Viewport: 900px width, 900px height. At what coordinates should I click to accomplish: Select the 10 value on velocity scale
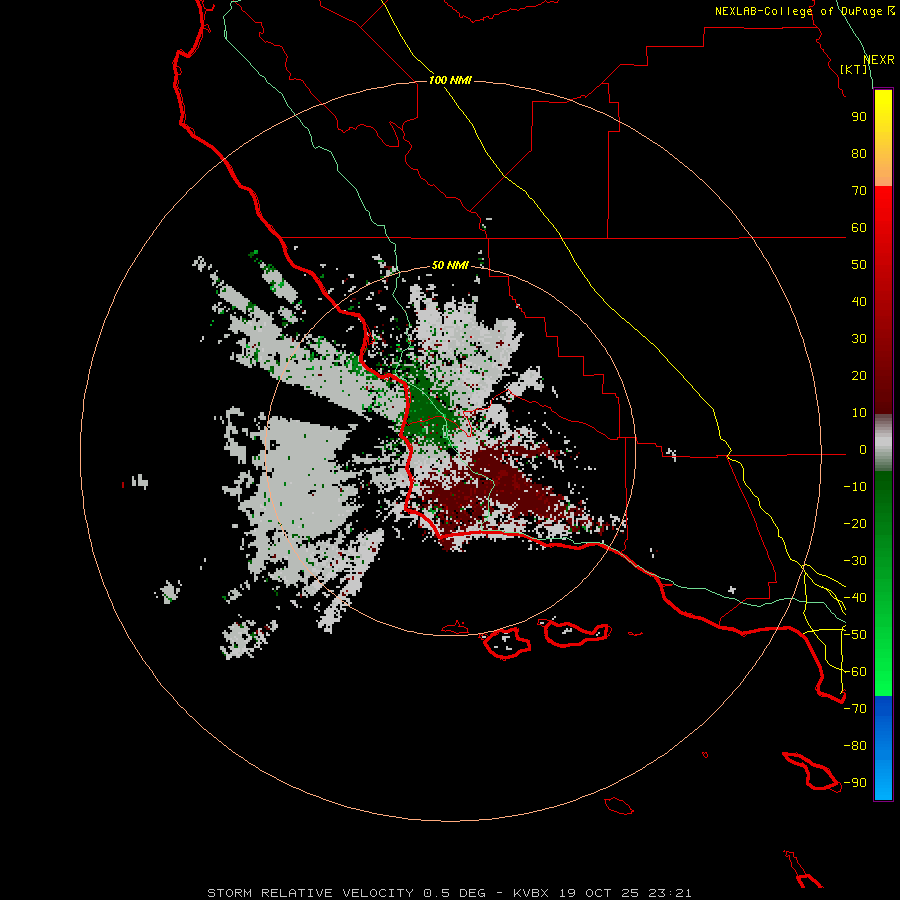[x=859, y=413]
